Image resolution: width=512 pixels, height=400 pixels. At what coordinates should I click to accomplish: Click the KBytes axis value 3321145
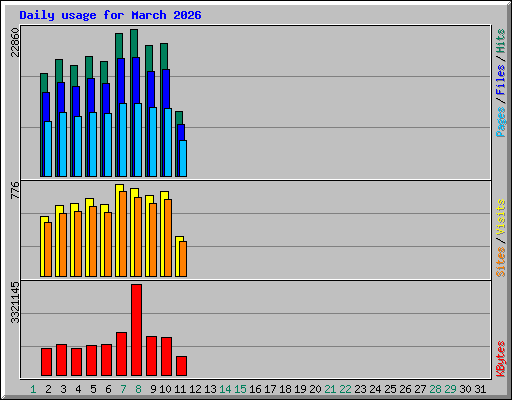(x=15, y=303)
